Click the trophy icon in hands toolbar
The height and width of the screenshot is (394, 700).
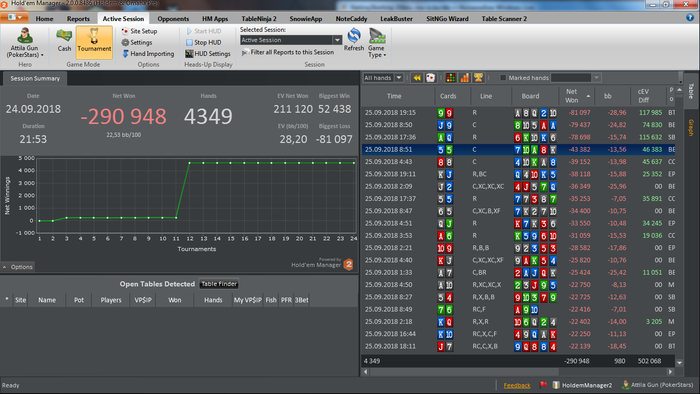pyautogui.click(x=479, y=78)
